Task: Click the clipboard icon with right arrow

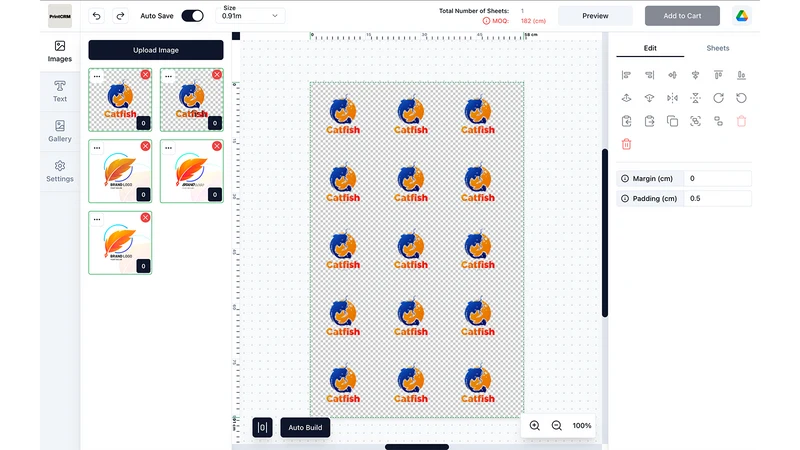Action: [x=649, y=121]
